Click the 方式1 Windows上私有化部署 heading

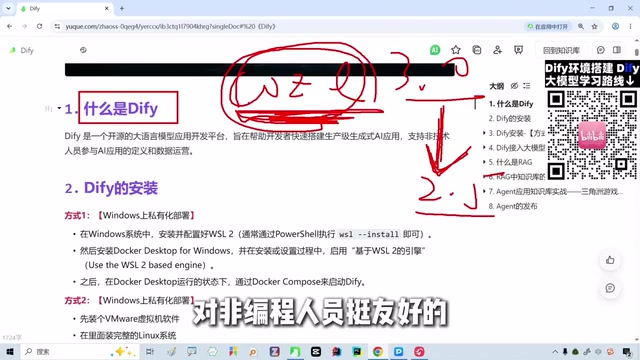click(130, 215)
